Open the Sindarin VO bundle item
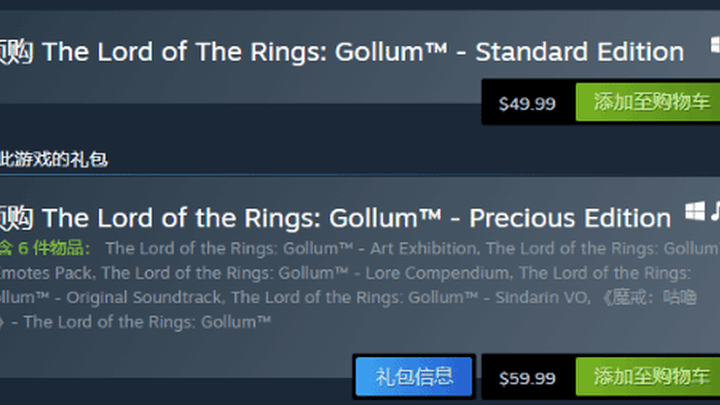This screenshot has height=405, width=720. pyautogui.click(x=411, y=298)
